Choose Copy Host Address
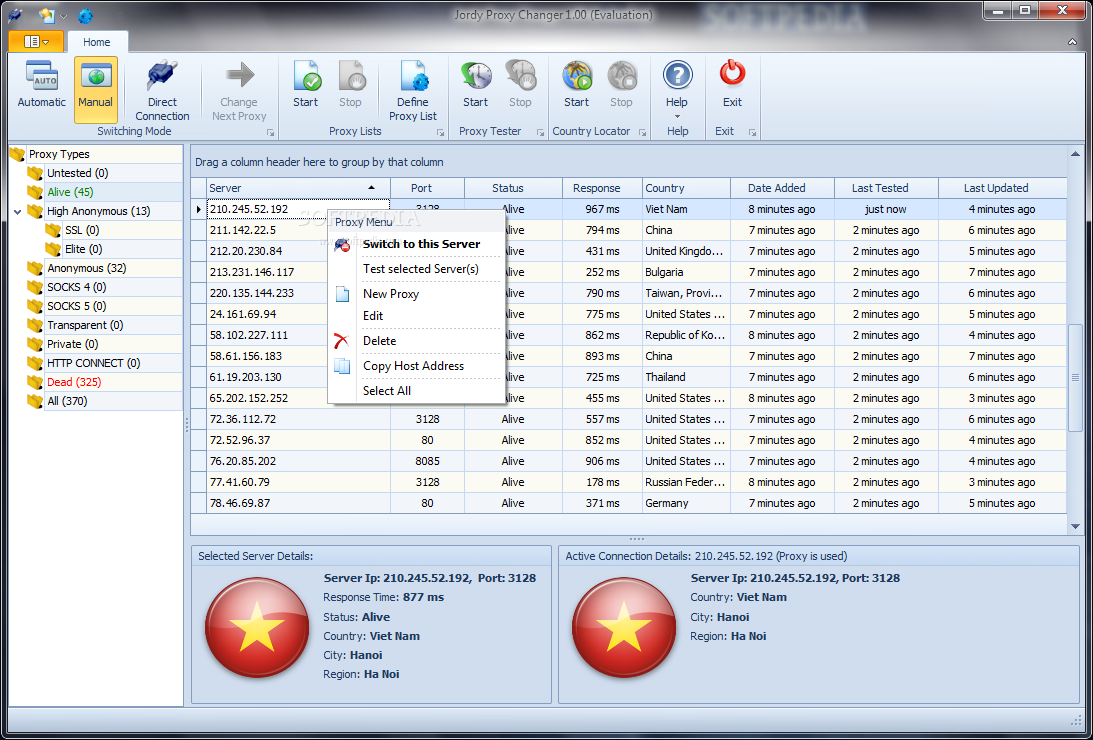Screen dimensions: 1093x740 pos(417,366)
